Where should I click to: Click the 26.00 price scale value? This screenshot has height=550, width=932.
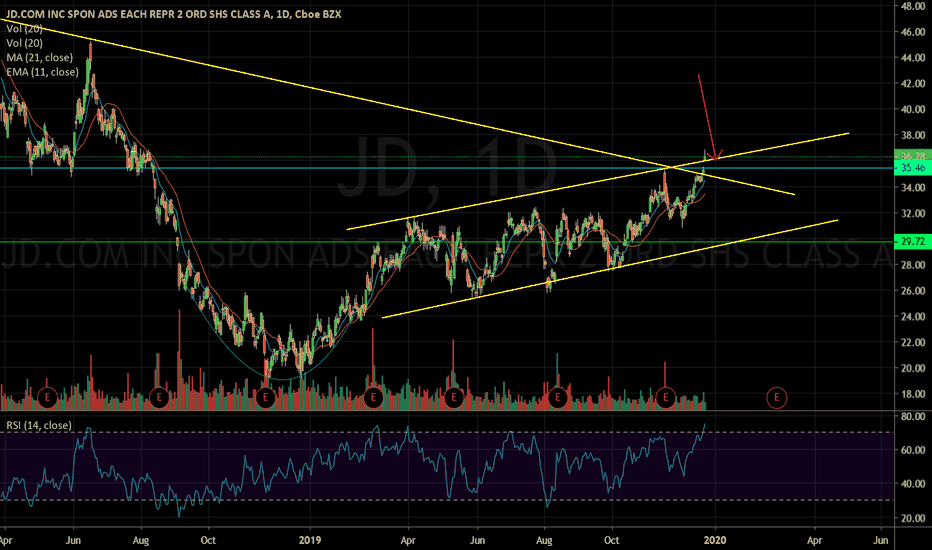913,290
